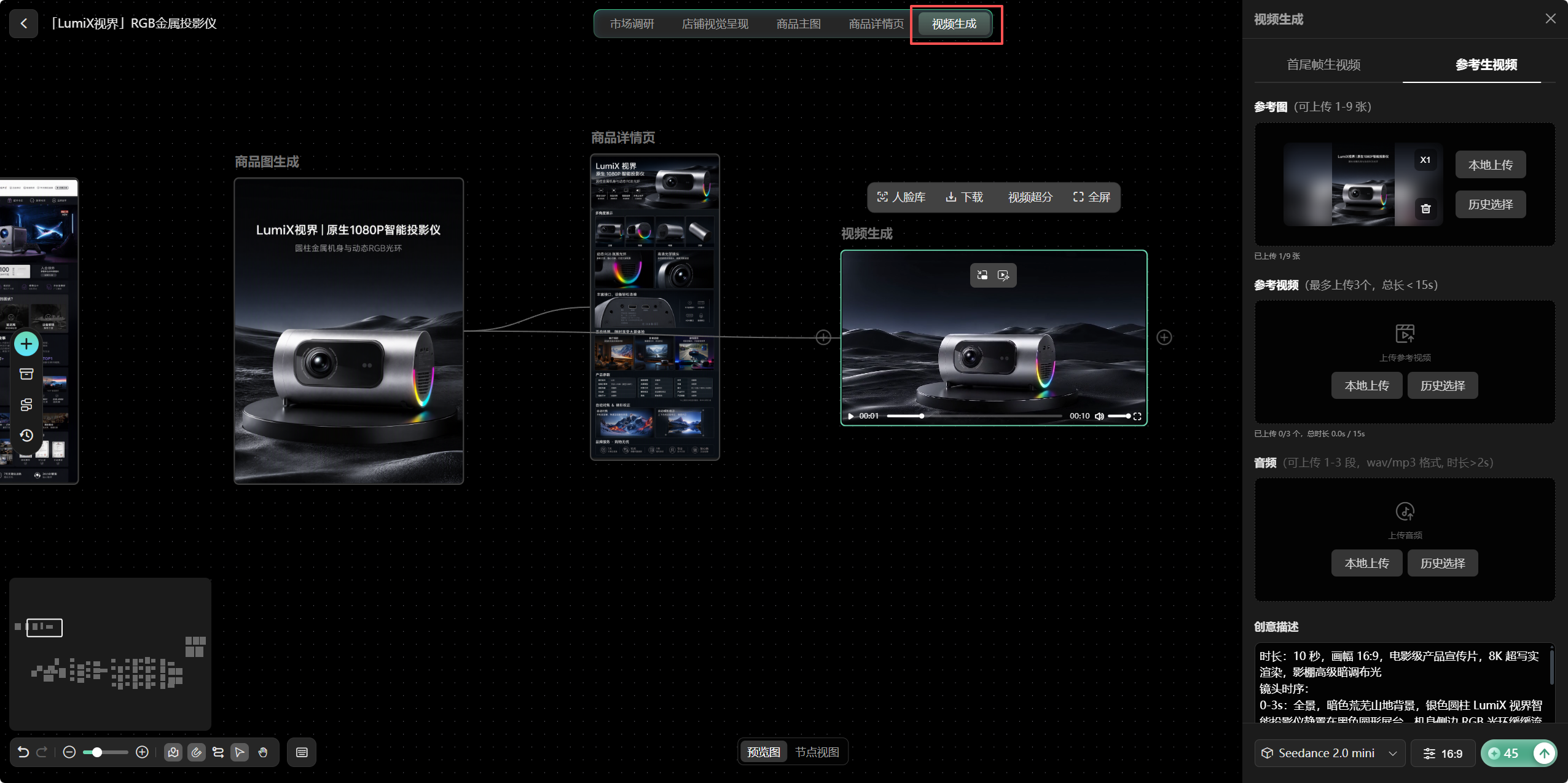Delete the uploaded reference image
The width and height of the screenshot is (1568, 783).
[x=1425, y=209]
